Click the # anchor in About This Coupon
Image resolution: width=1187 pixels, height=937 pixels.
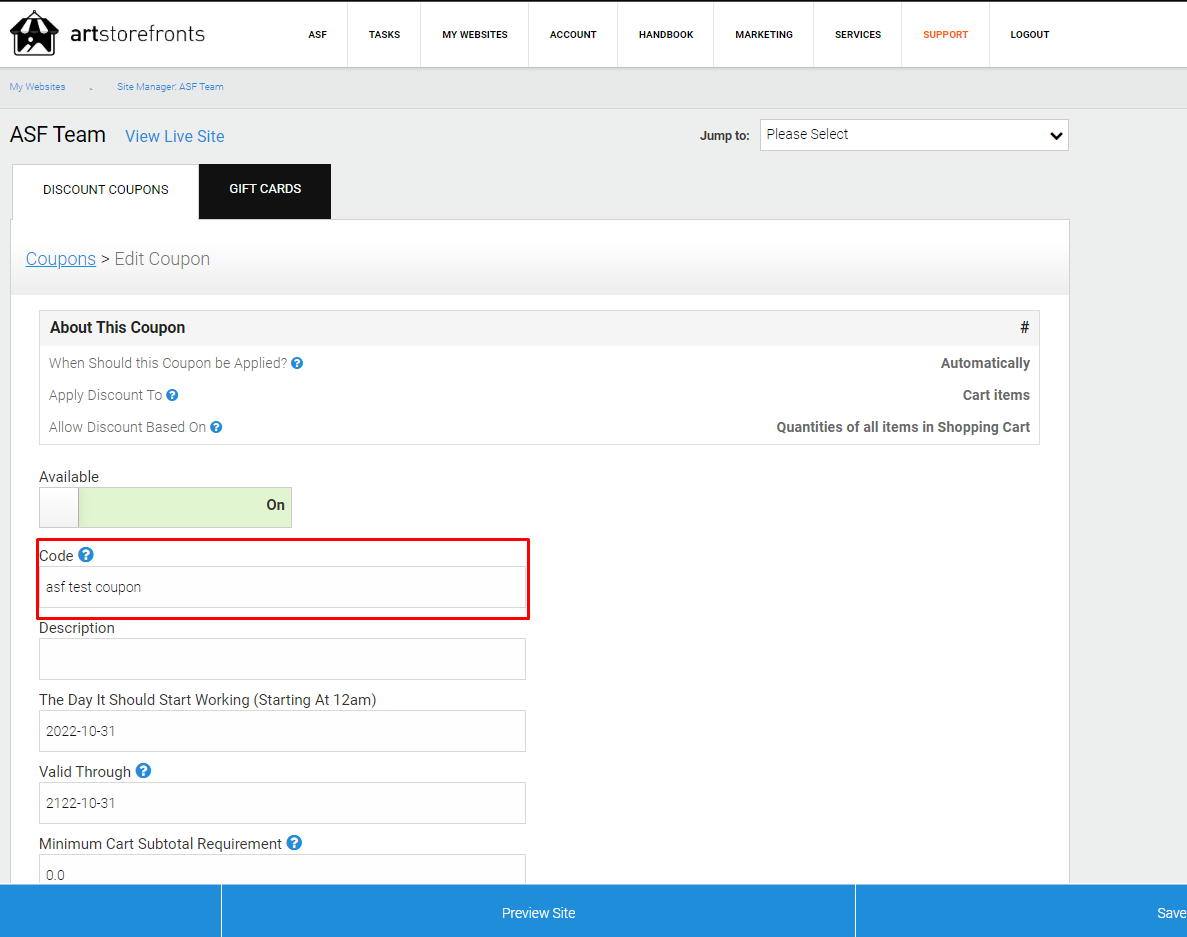pos(1024,327)
